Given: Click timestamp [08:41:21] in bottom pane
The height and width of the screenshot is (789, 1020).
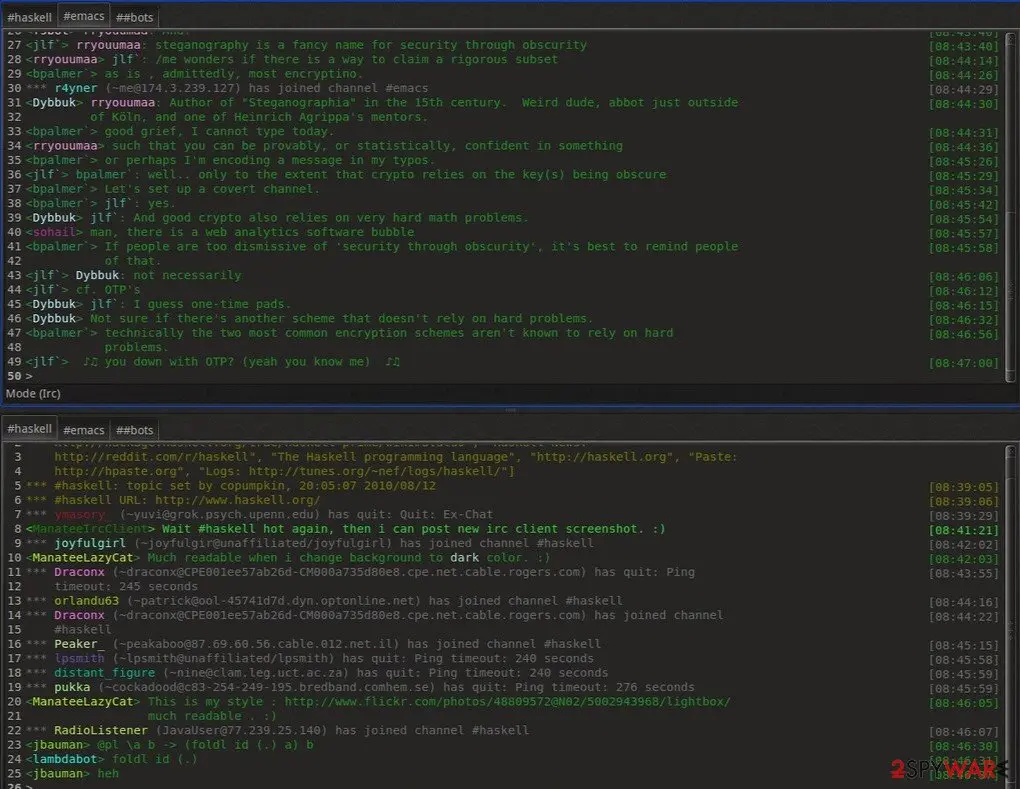Looking at the screenshot, I should click(x=963, y=529).
